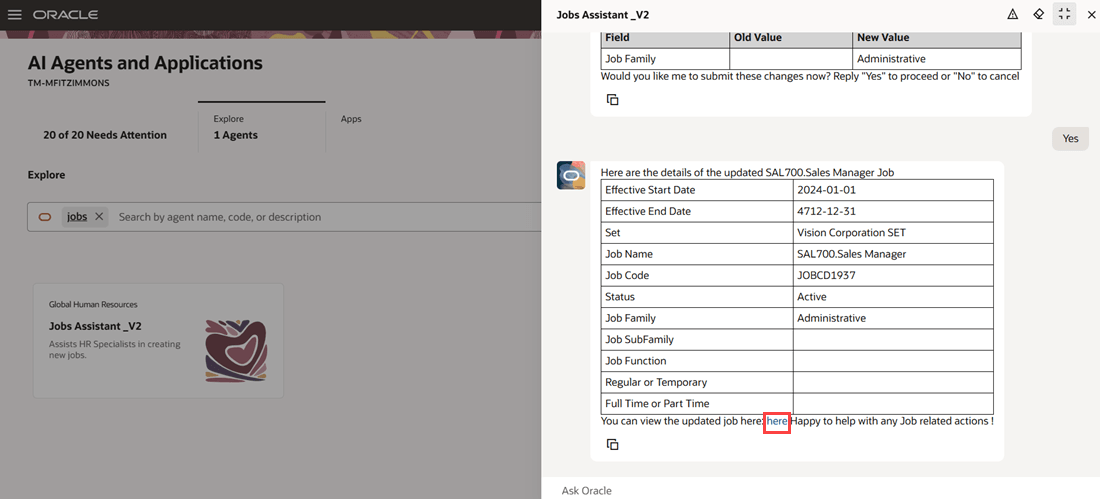
Task: Click the AI Agents and Applications heading
Action: pos(145,63)
